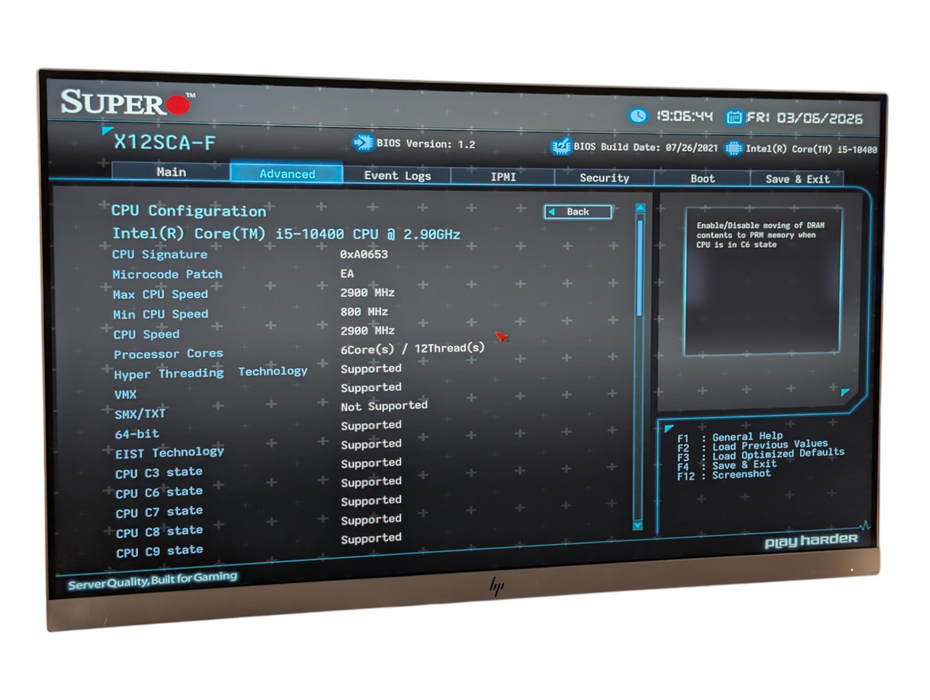The image size is (930, 700).
Task: Select the VMX row
Action: tap(258, 391)
